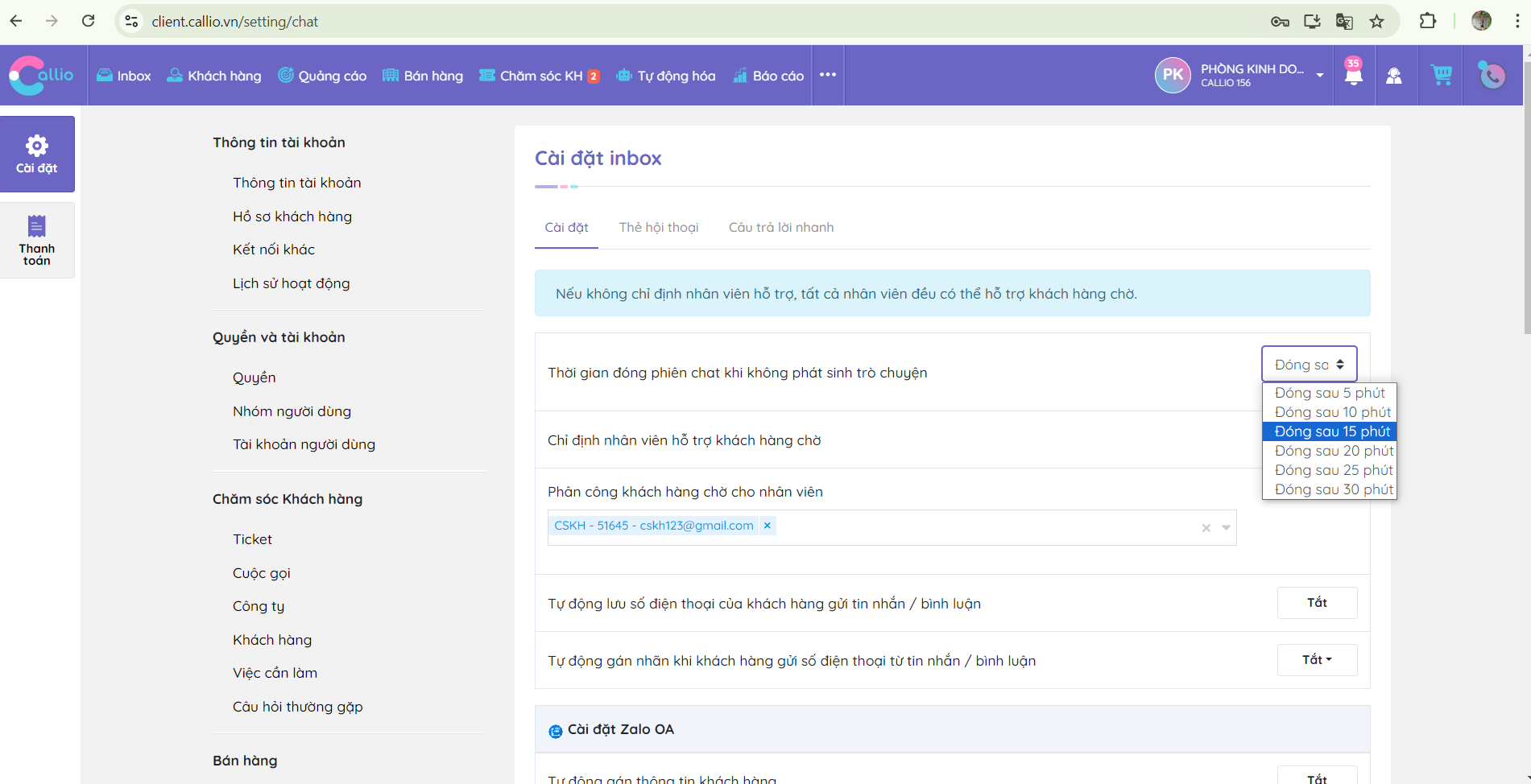Click the Zalo OA icon
The height and width of the screenshot is (784, 1531).
point(556,731)
